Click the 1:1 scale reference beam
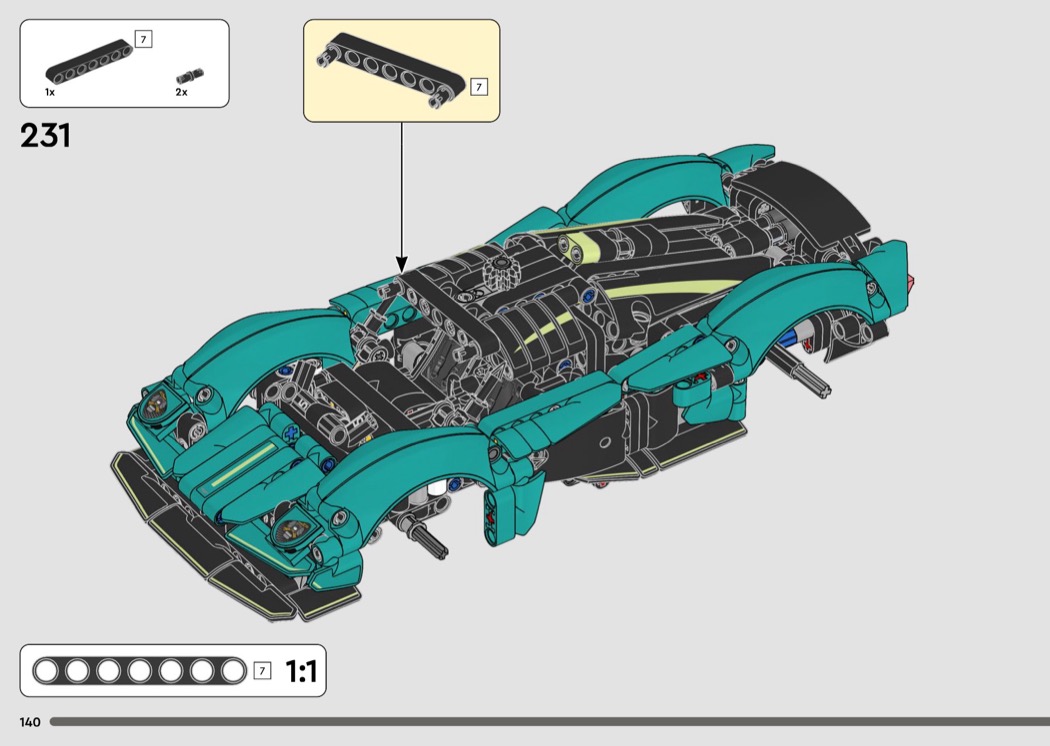 pyautogui.click(x=138, y=670)
